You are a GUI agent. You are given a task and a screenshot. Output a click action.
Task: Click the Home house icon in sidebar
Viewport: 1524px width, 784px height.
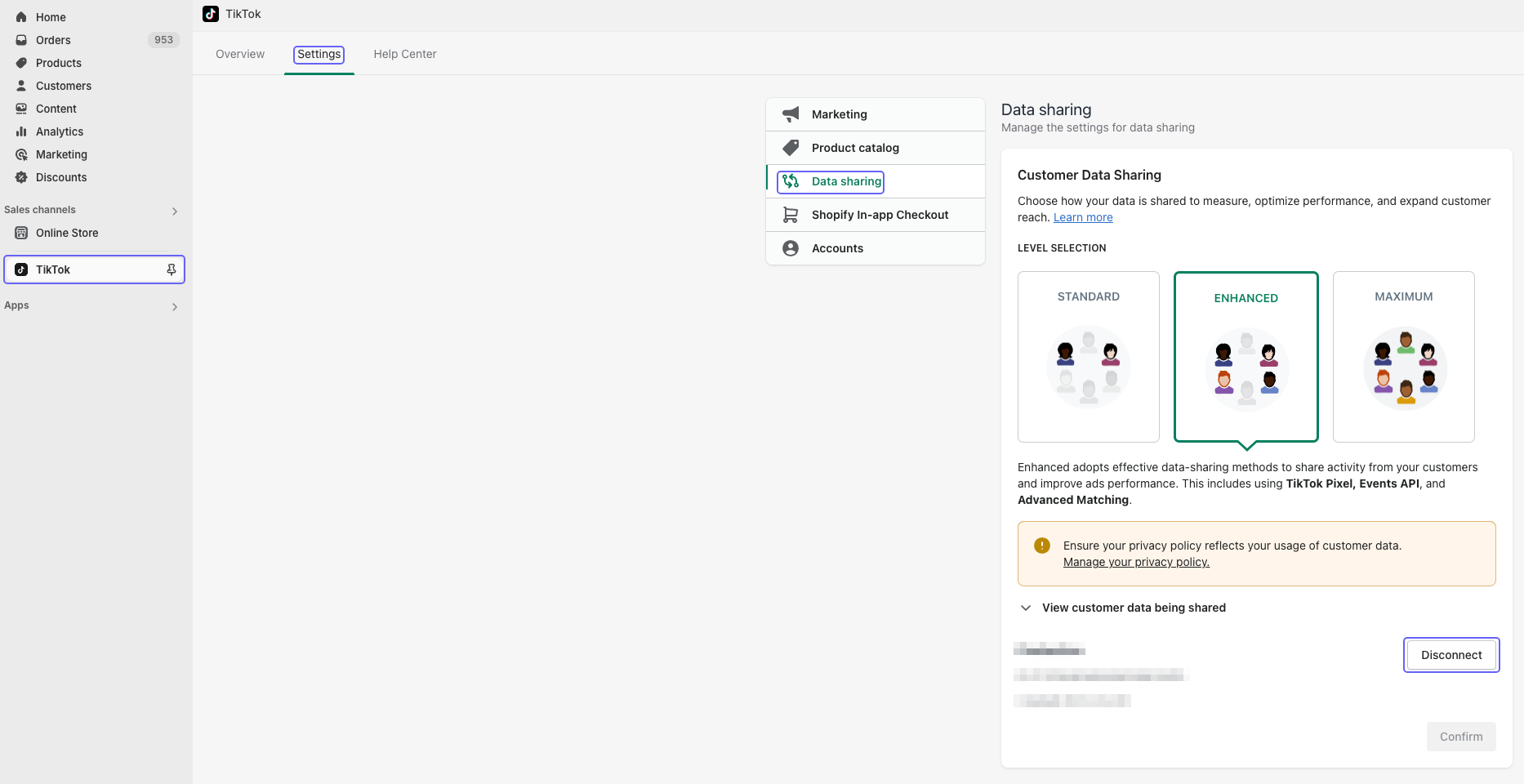tap(21, 17)
